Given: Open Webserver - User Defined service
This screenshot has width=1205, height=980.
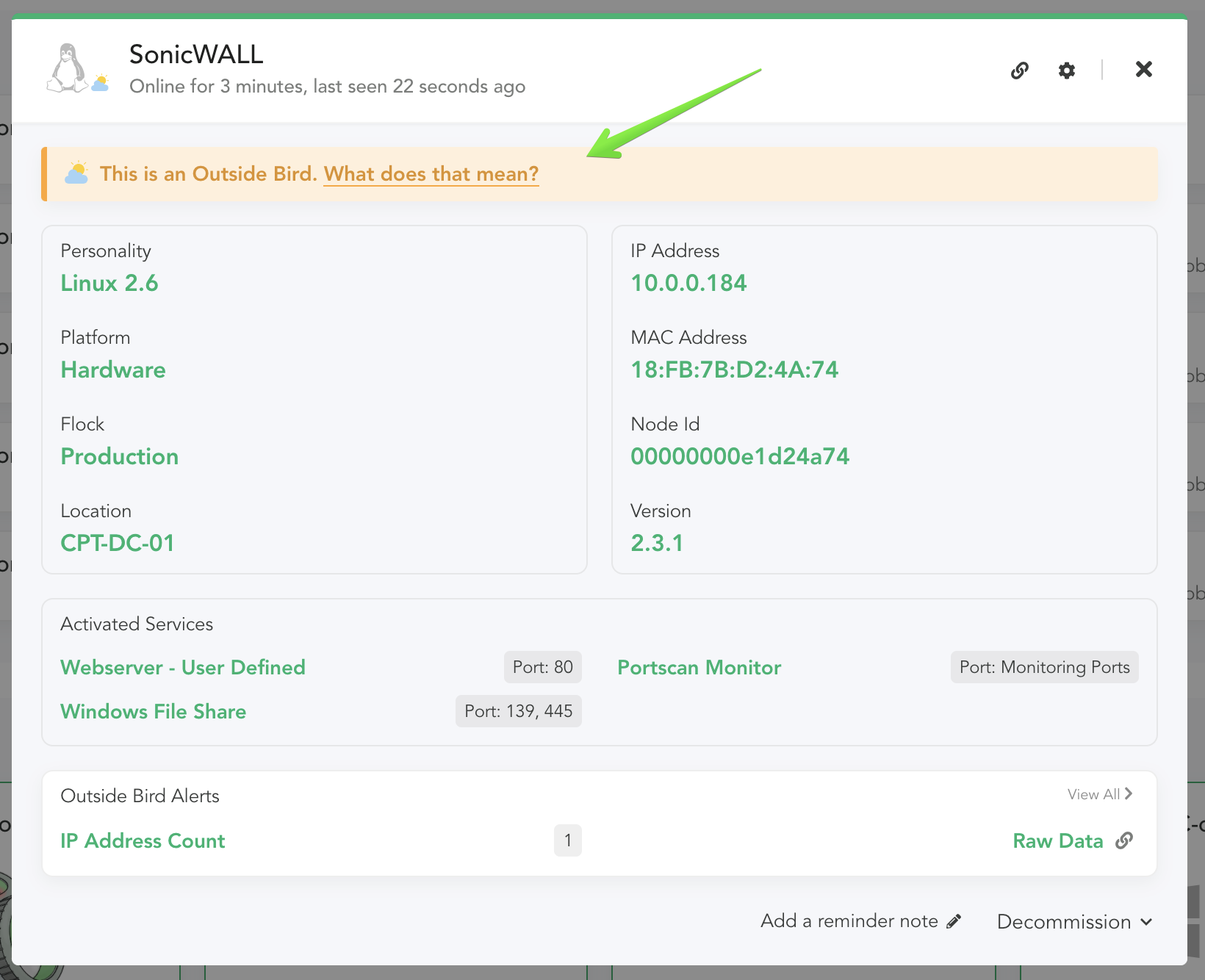Looking at the screenshot, I should click(183, 667).
